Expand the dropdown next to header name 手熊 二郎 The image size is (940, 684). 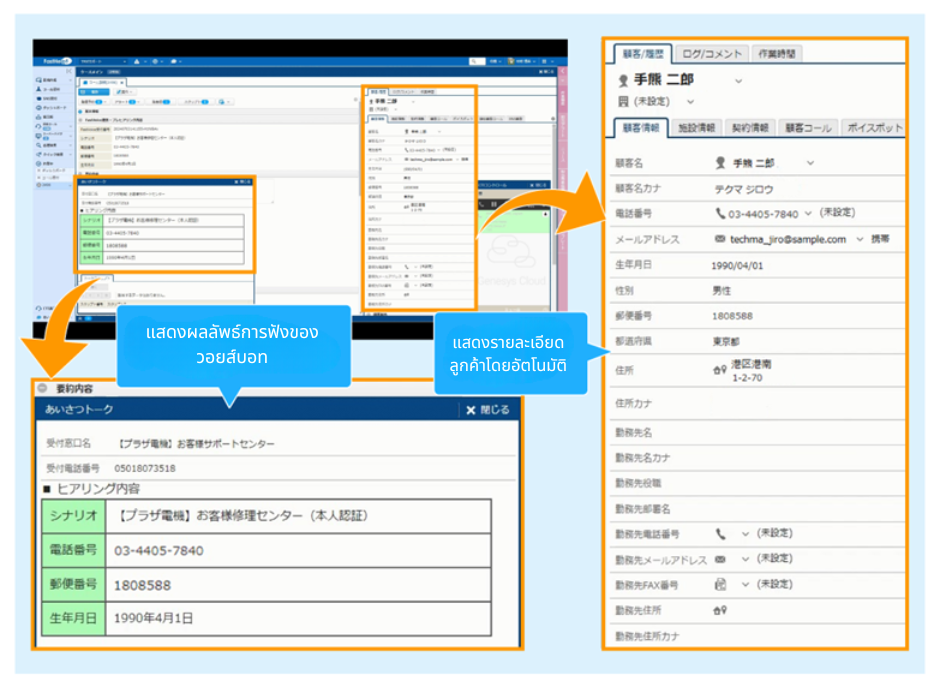(739, 80)
